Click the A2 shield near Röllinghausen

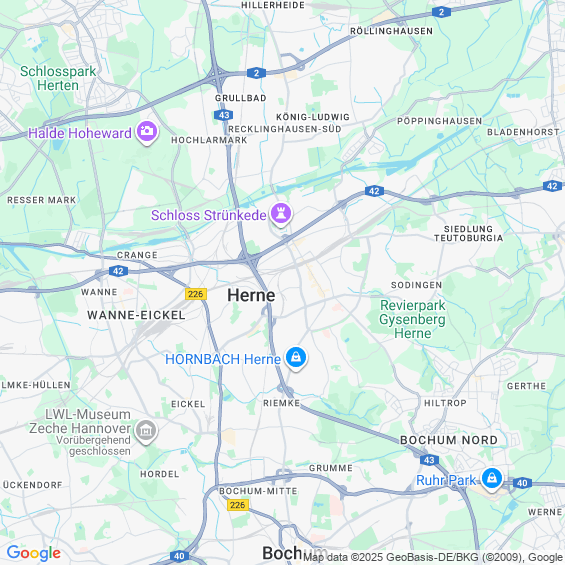pos(441,12)
